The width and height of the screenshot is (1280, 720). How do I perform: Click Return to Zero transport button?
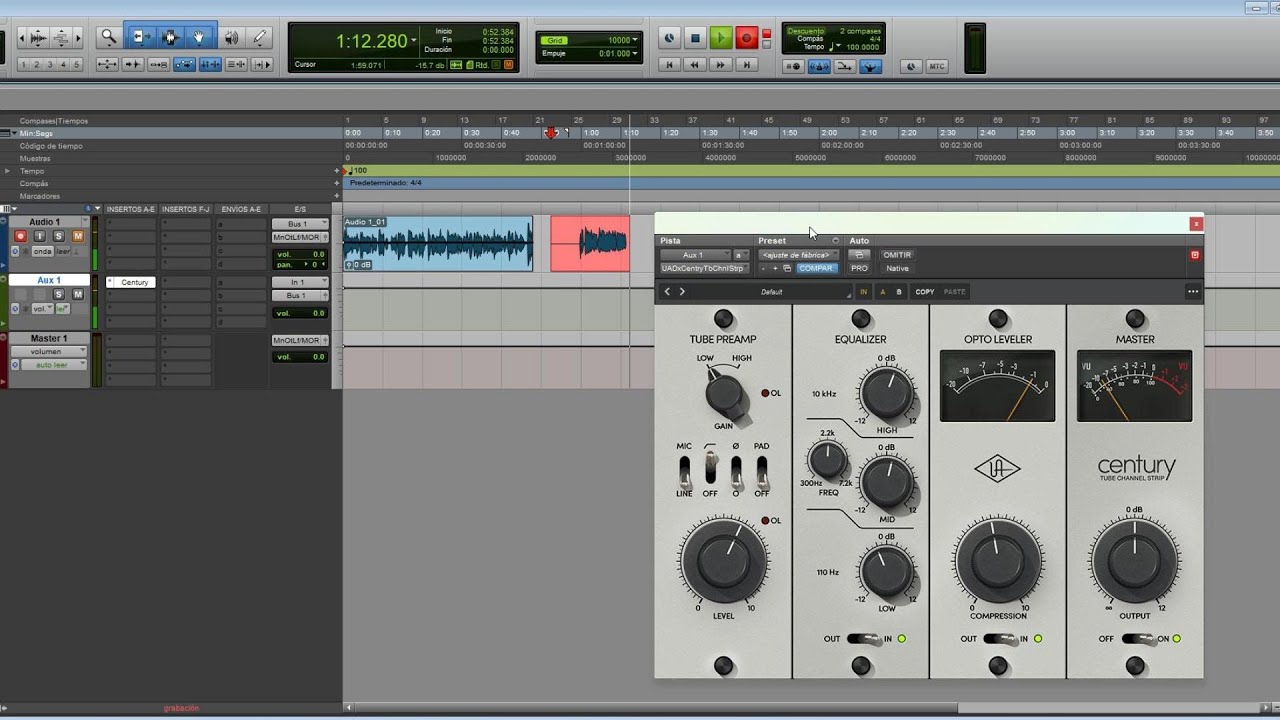pos(669,65)
